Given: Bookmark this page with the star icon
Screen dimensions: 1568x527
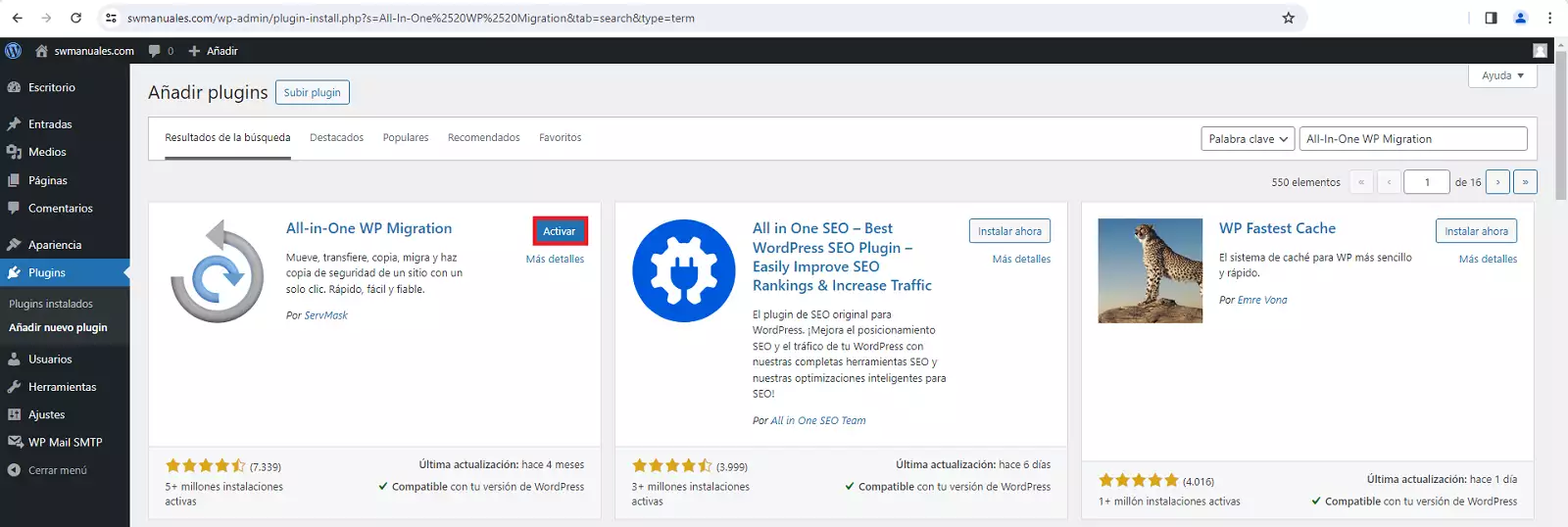Looking at the screenshot, I should [x=1288, y=18].
